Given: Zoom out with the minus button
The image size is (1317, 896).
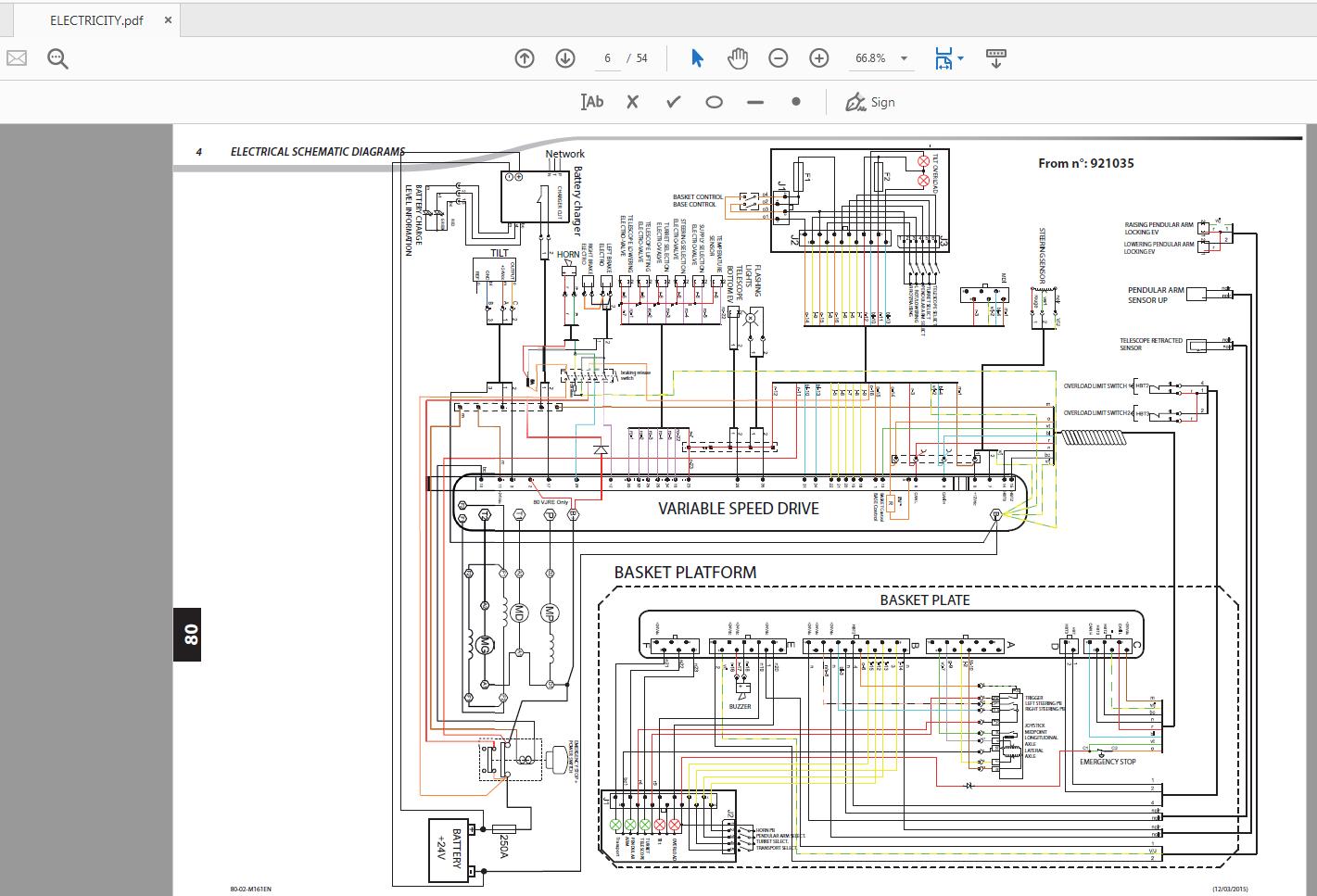Looking at the screenshot, I should click(779, 58).
